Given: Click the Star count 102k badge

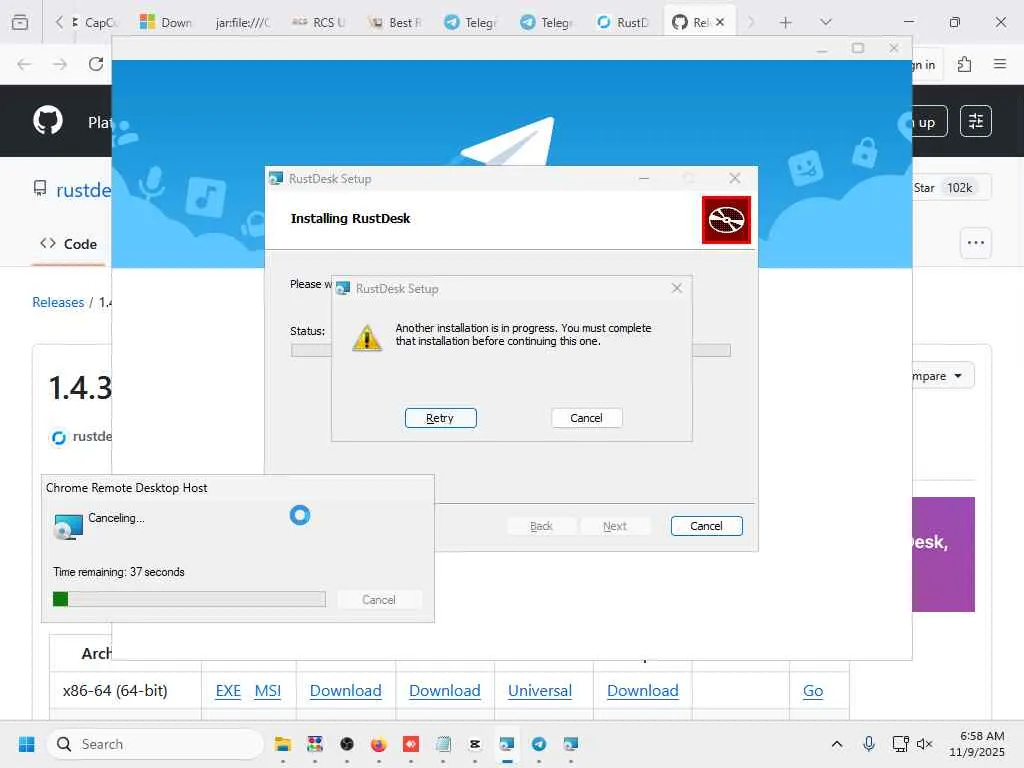Looking at the screenshot, I should point(959,188).
